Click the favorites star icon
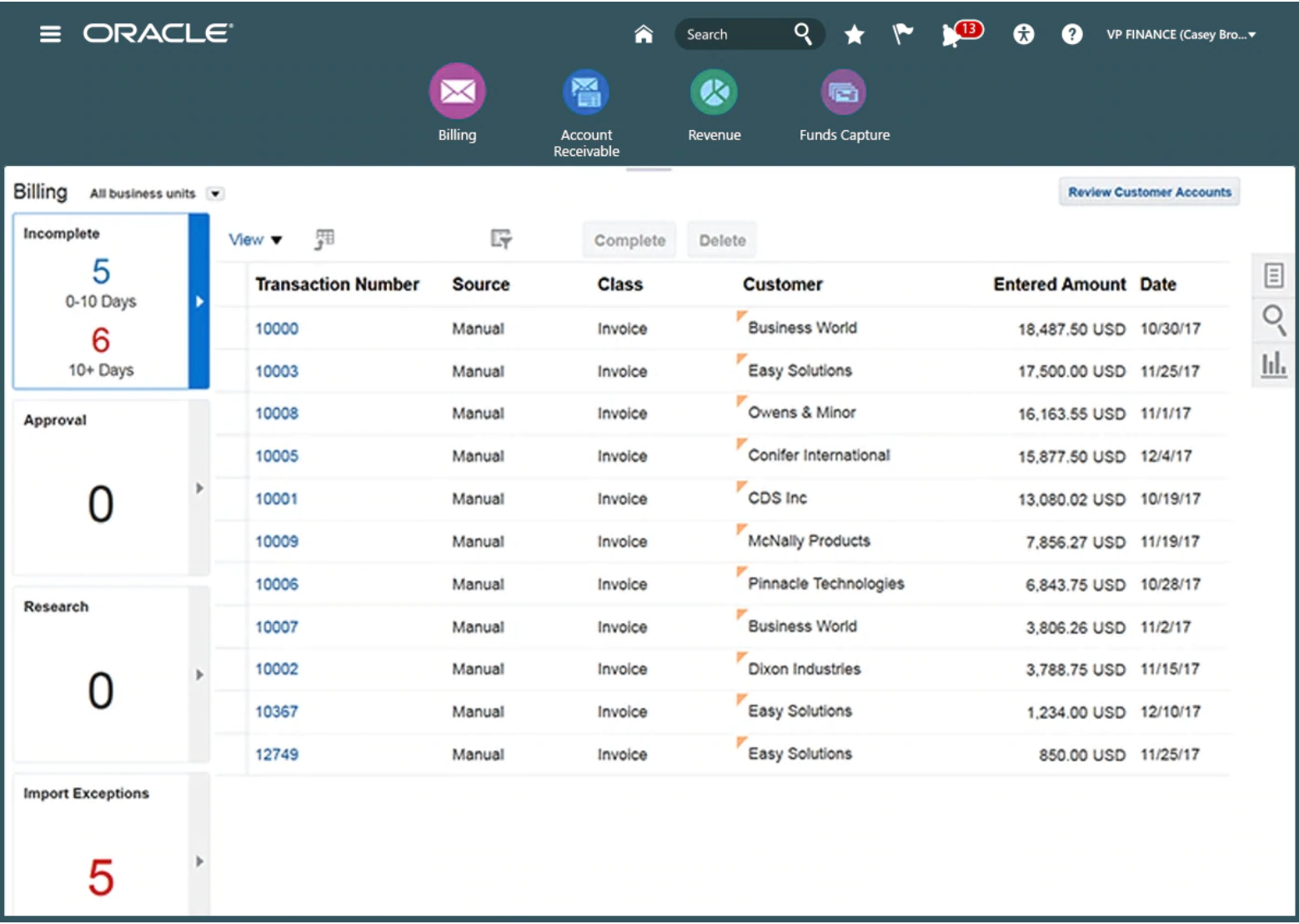Image resolution: width=1299 pixels, height=924 pixels. [x=854, y=34]
